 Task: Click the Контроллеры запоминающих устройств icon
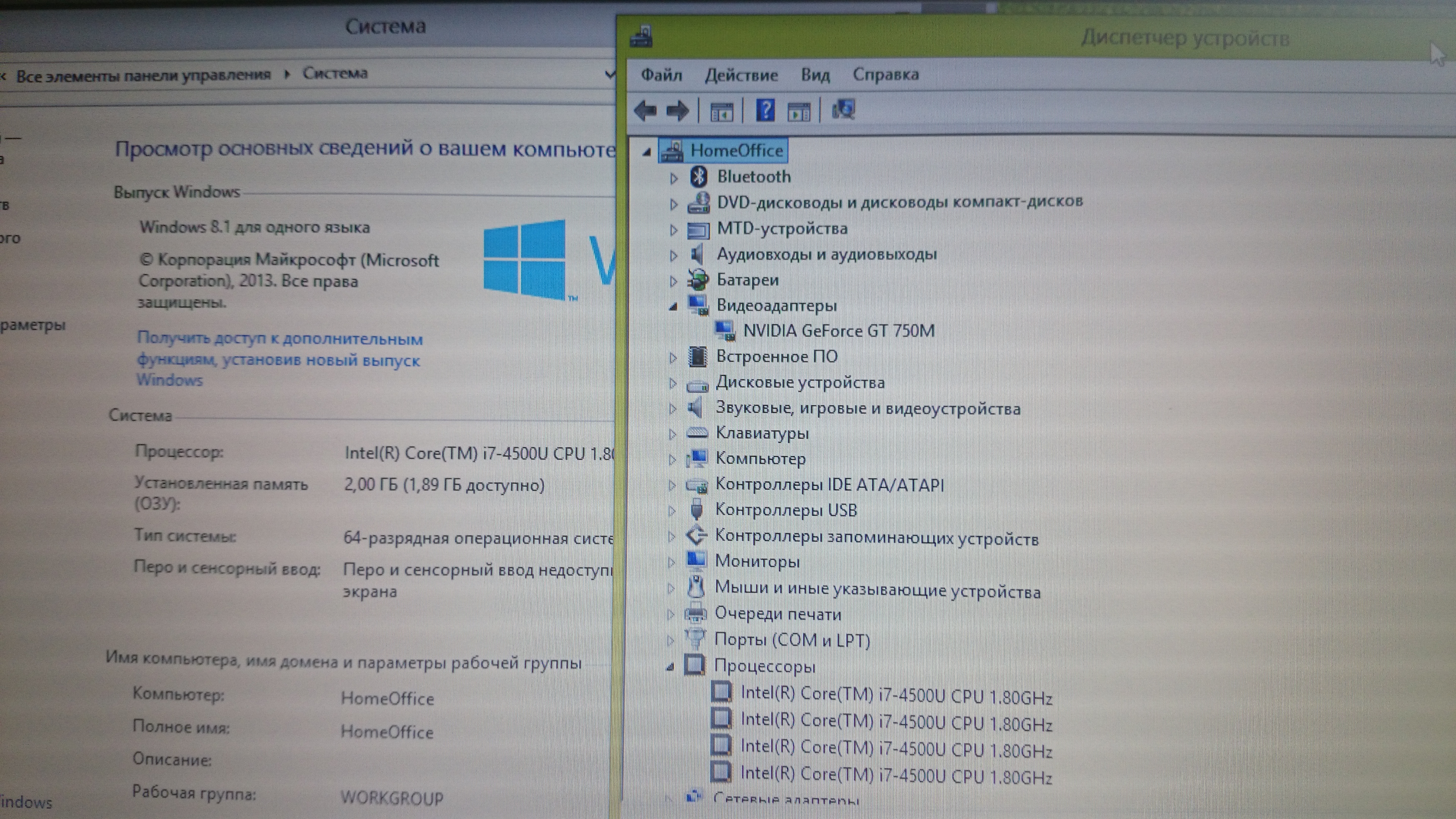pyautogui.click(x=697, y=535)
